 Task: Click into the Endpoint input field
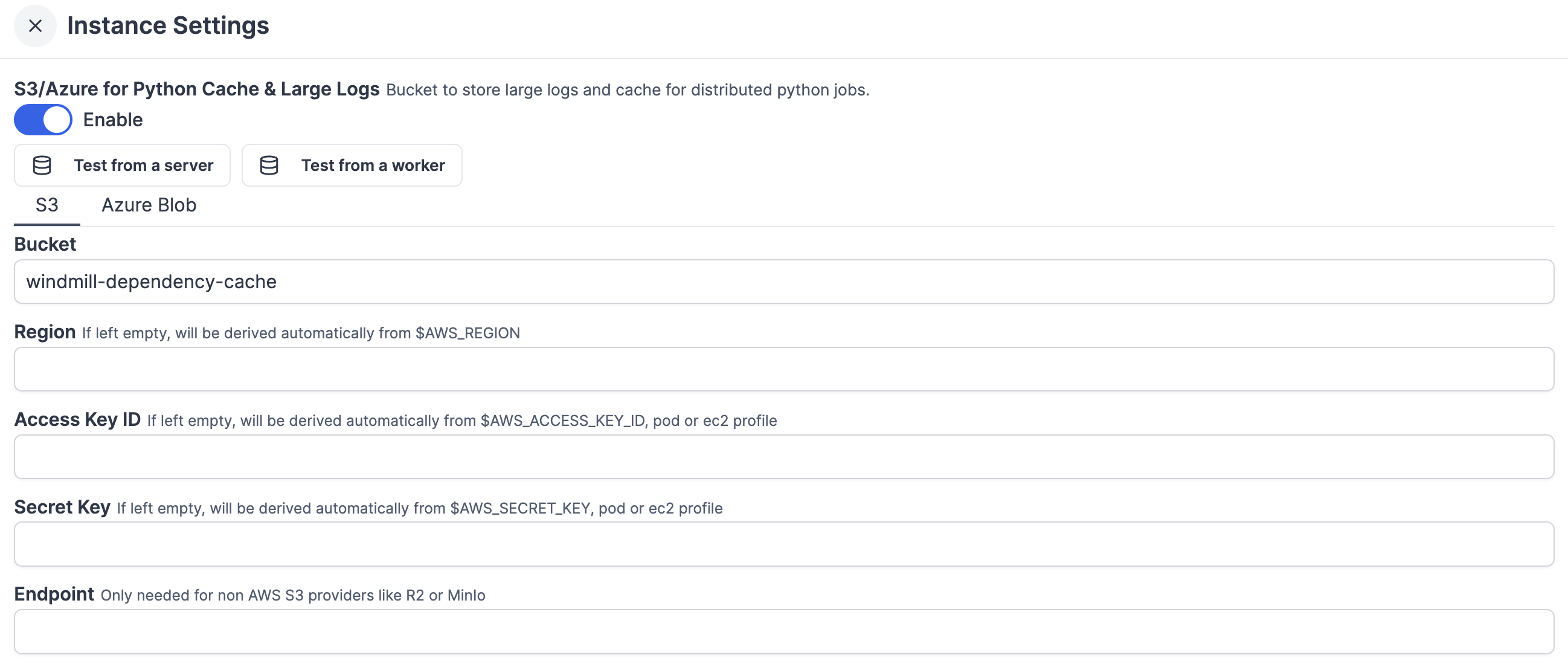[783, 631]
